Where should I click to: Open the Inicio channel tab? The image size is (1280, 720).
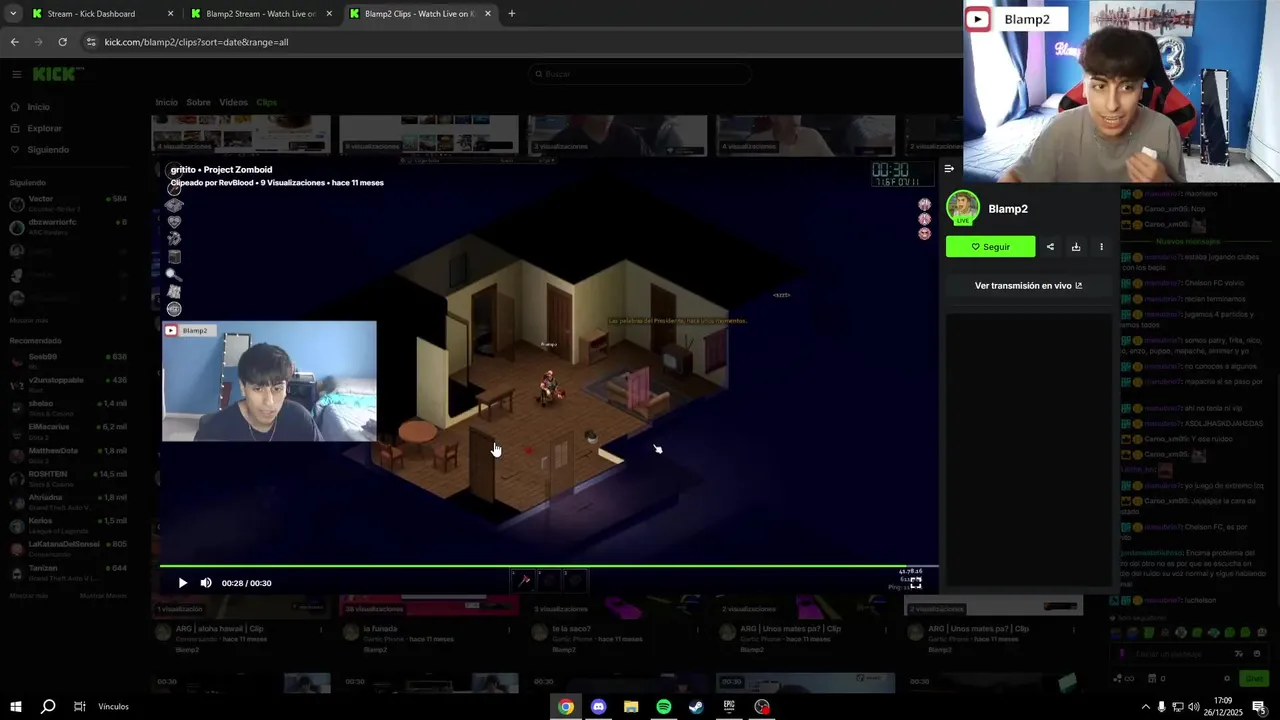pos(166,102)
